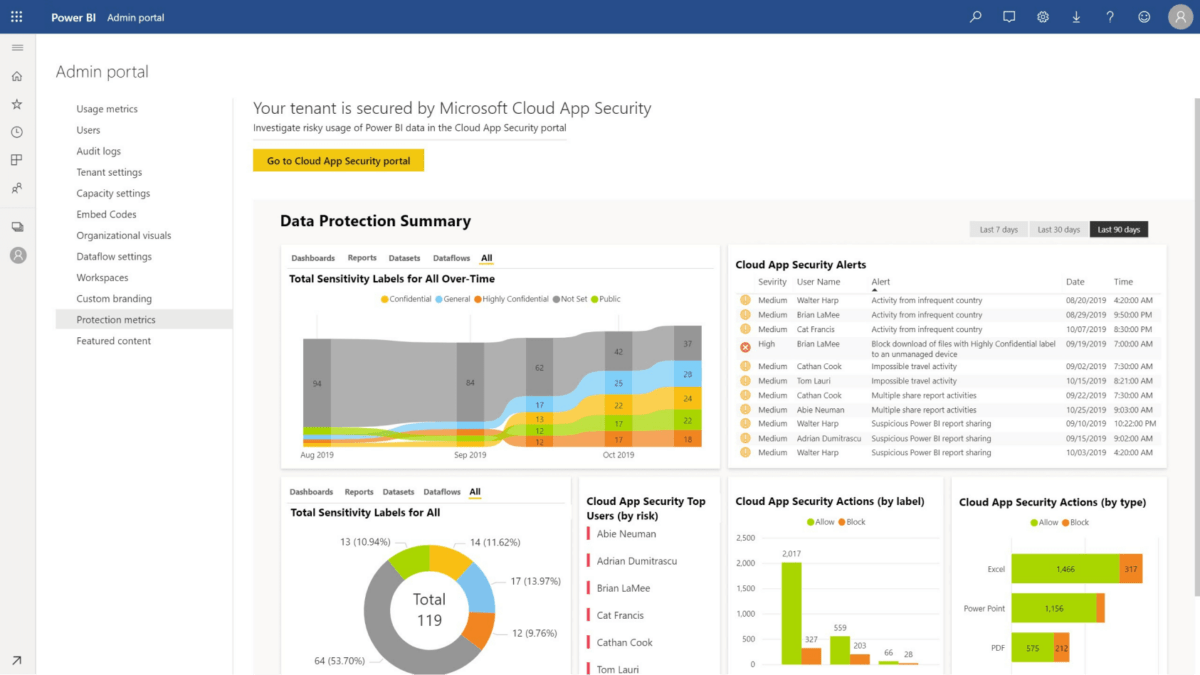This screenshot has height=675, width=1200.
Task: Open Favorites star in left rail
Action: point(17,104)
